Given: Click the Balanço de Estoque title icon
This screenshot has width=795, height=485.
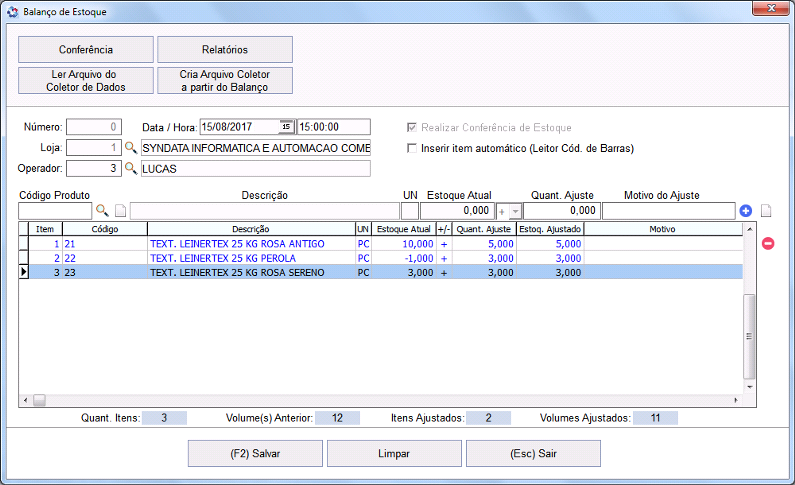Looking at the screenshot, I should (13, 12).
